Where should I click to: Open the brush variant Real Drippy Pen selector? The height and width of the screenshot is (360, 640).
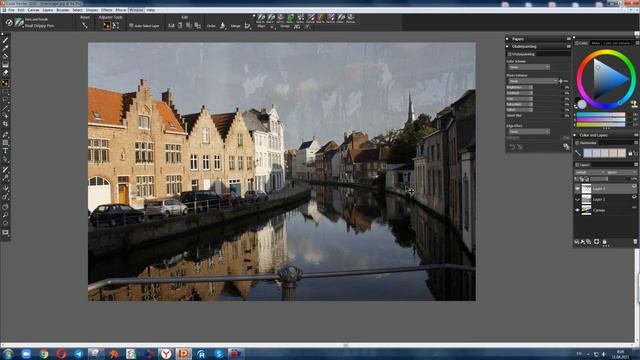(39, 26)
